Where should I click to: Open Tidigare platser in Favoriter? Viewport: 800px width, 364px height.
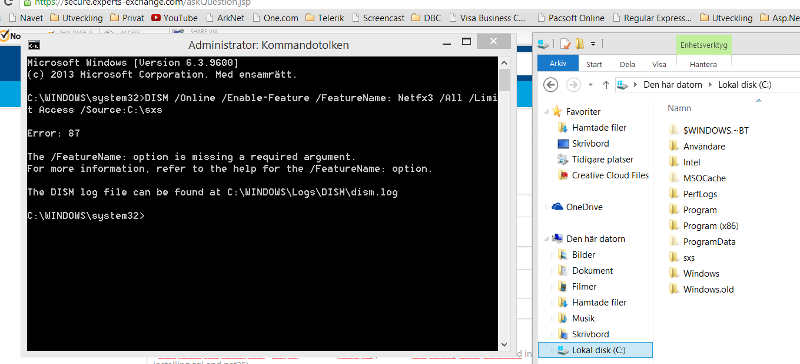coord(595,159)
